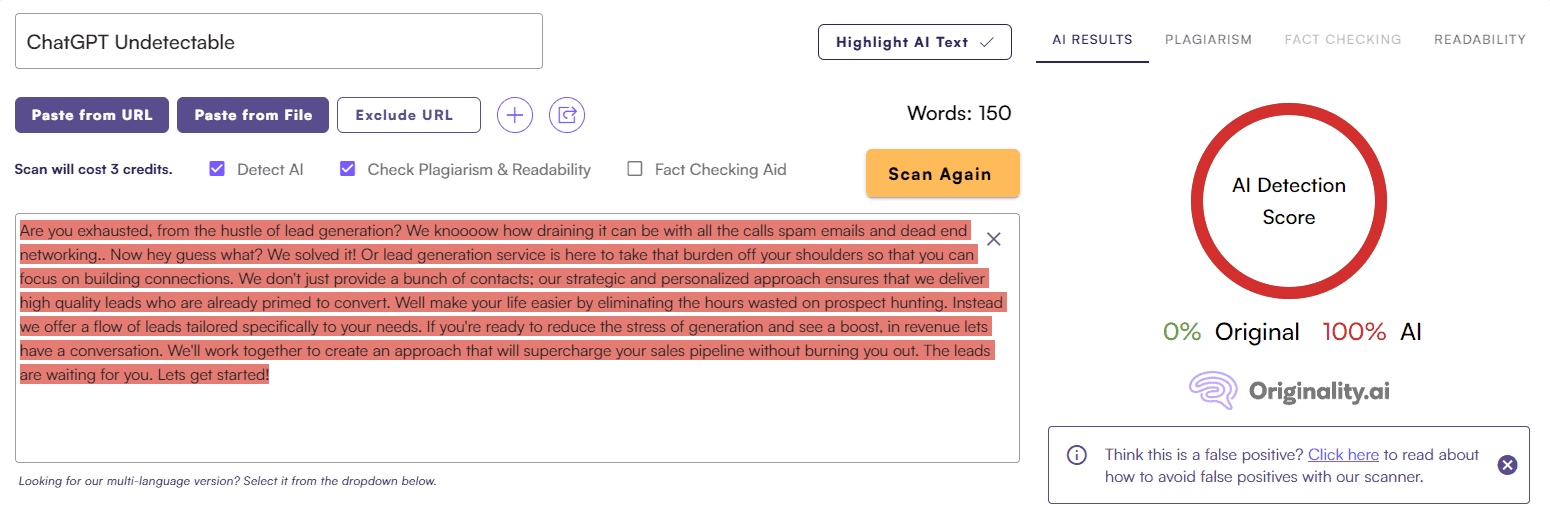Uncheck Check Plagiarism & Readability

(x=348, y=169)
